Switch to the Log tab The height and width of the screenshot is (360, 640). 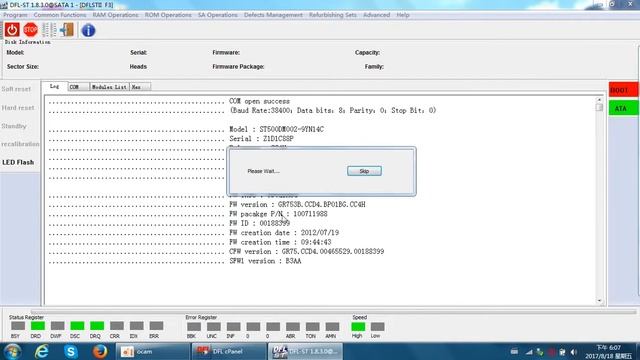pos(55,86)
